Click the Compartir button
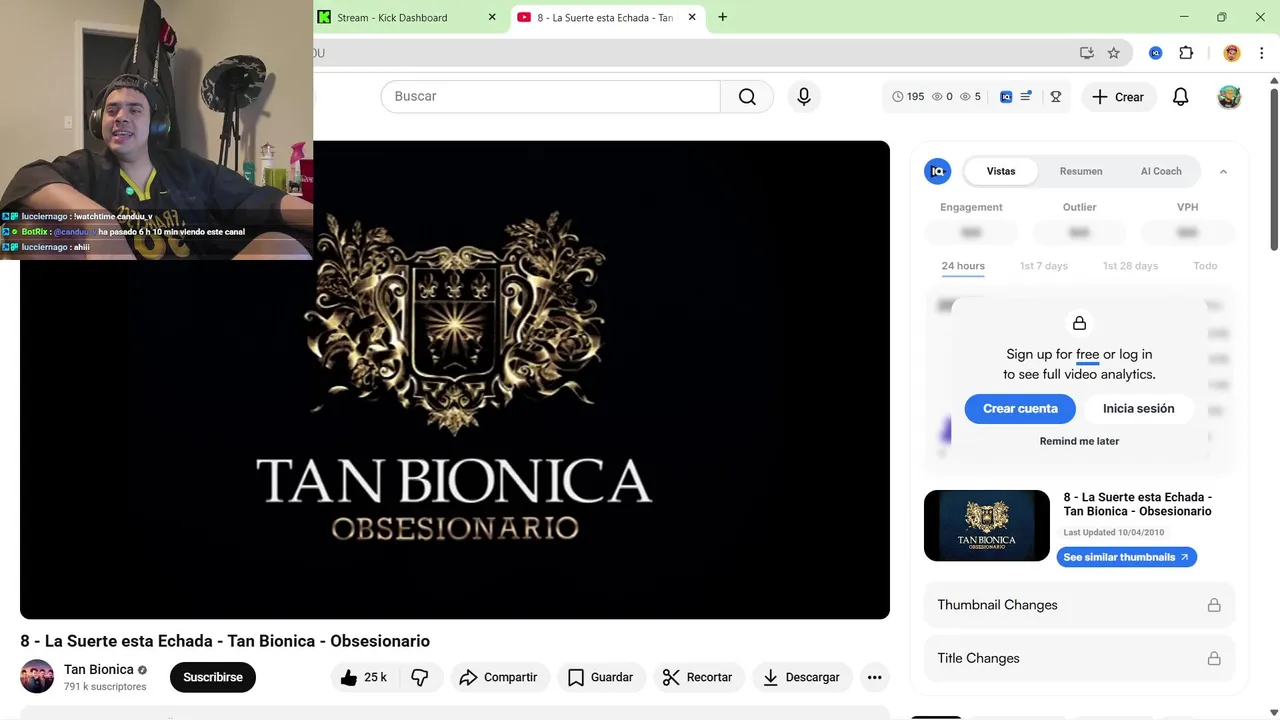1280x720 pixels. pos(499,677)
